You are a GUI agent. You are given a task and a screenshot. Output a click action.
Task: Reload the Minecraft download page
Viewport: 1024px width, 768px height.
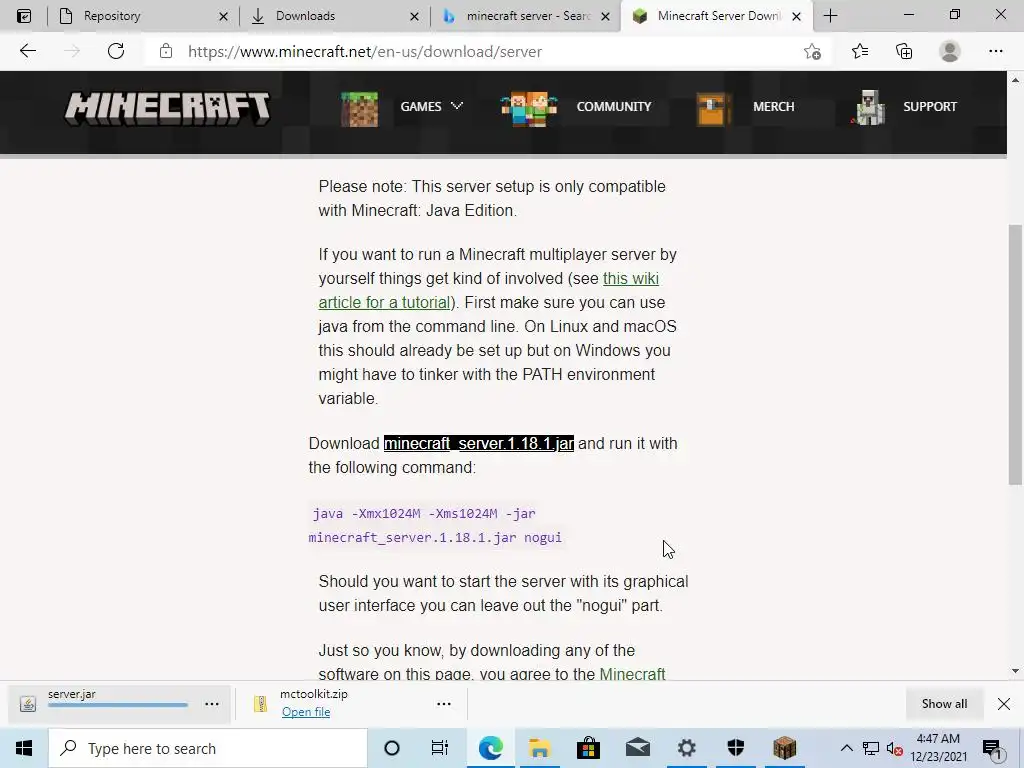click(116, 51)
